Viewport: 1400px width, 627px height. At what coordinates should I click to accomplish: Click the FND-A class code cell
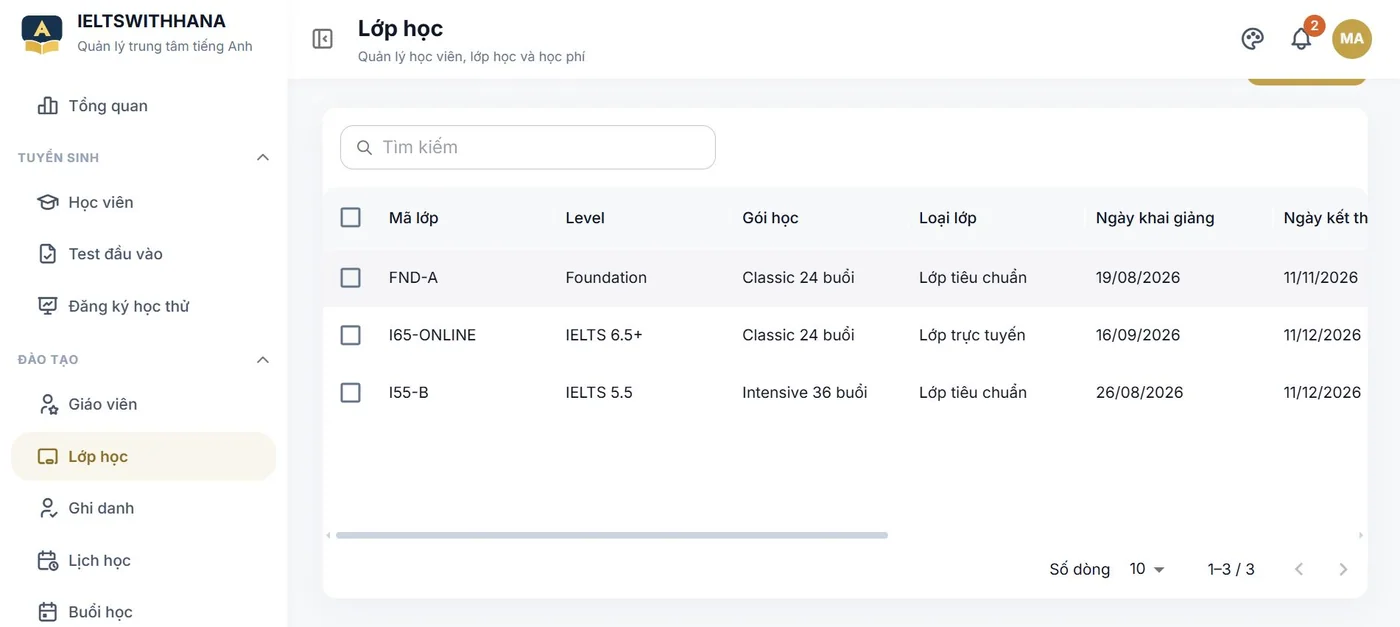coord(413,278)
